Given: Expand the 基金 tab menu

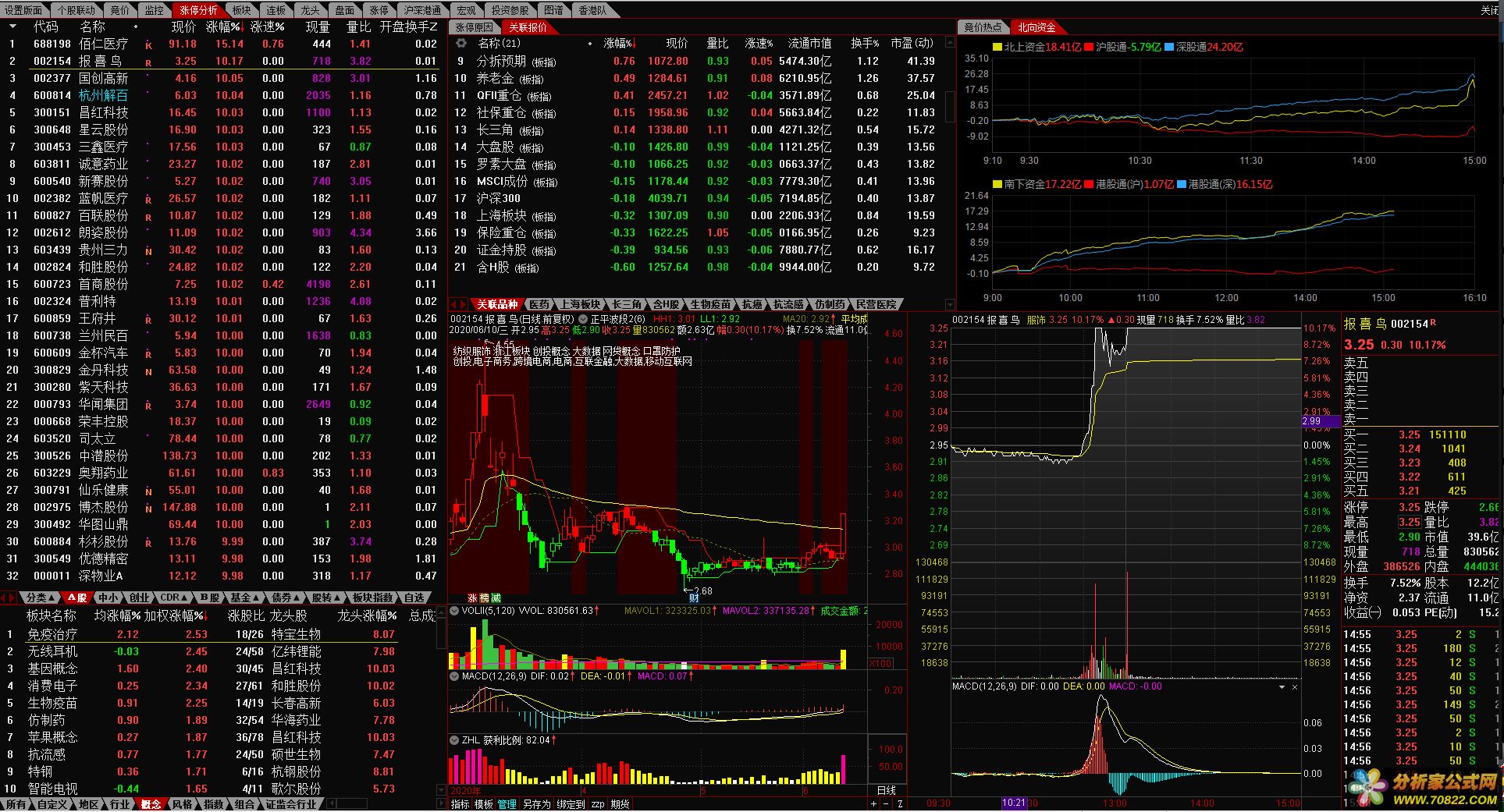Looking at the screenshot, I should (244, 597).
